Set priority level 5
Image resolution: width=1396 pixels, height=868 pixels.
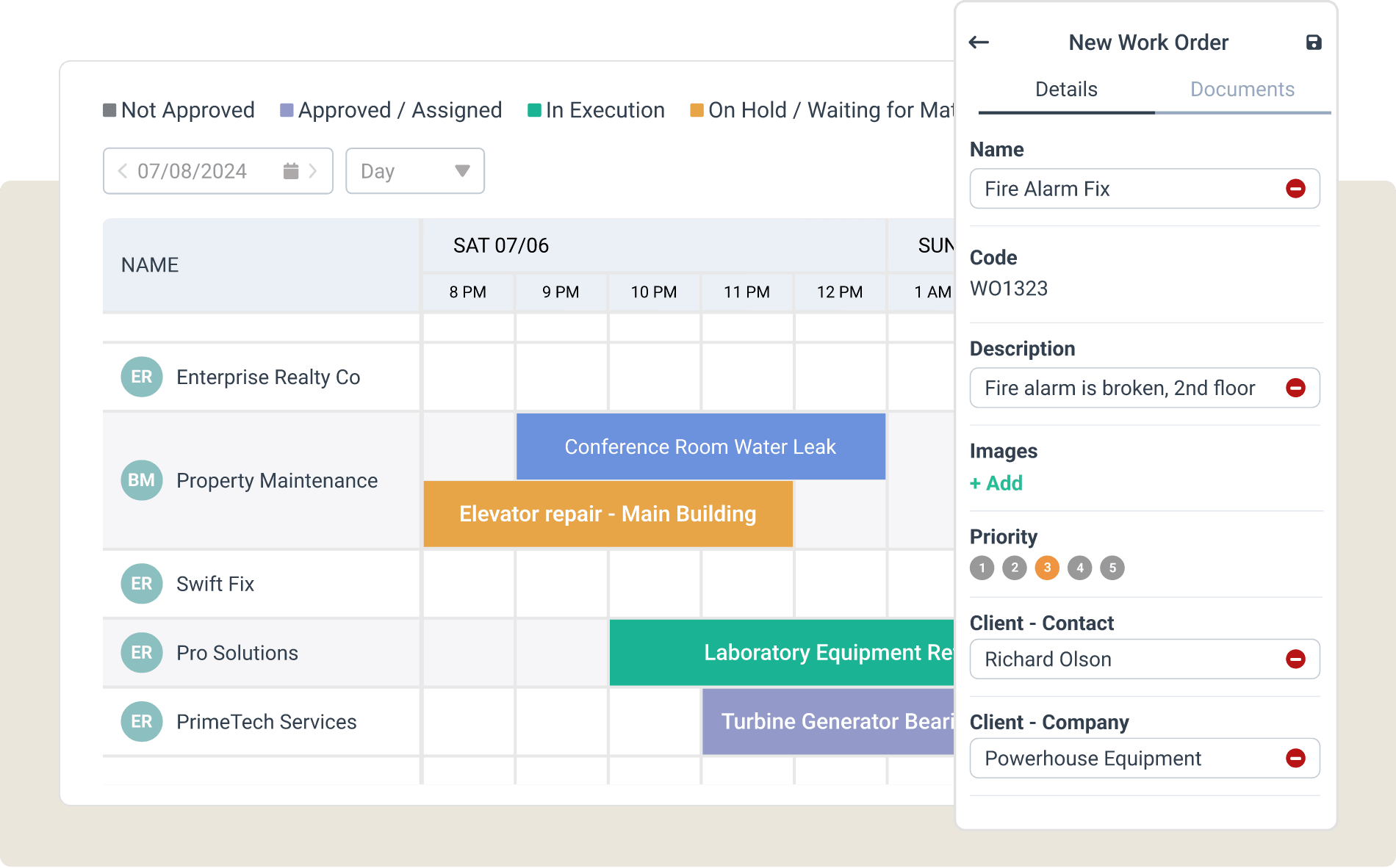[1112, 568]
